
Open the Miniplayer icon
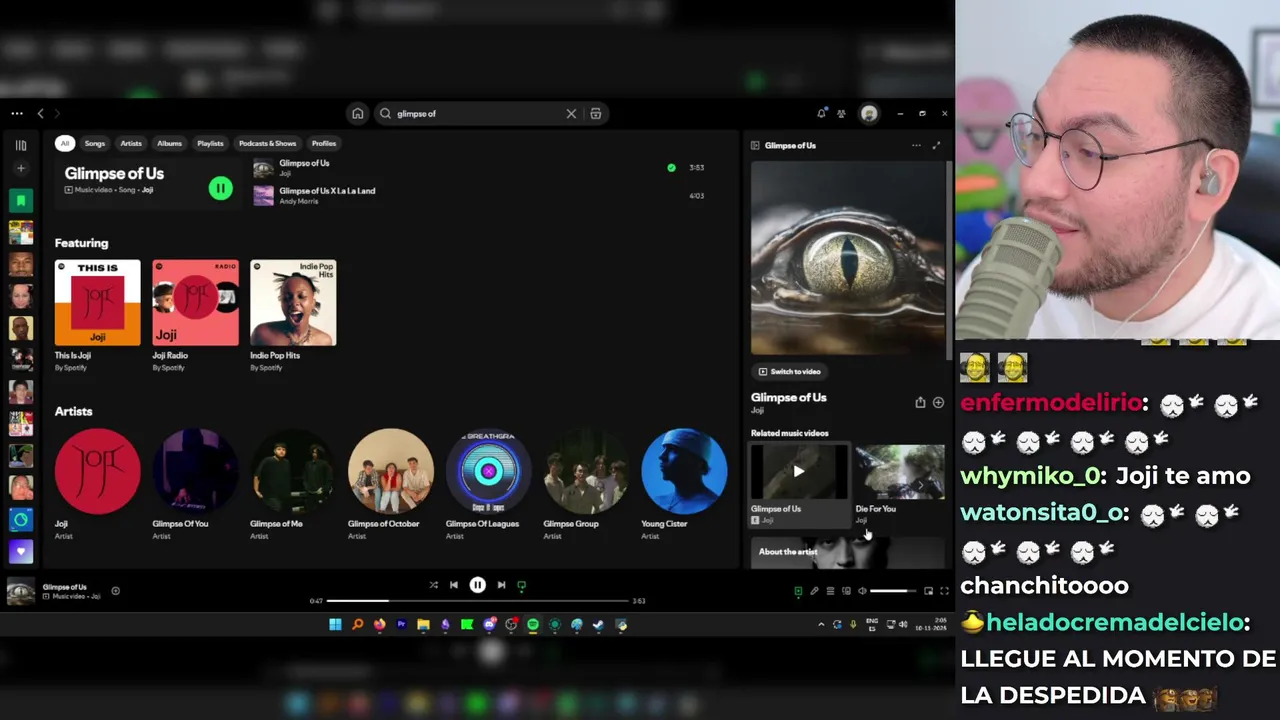click(928, 591)
